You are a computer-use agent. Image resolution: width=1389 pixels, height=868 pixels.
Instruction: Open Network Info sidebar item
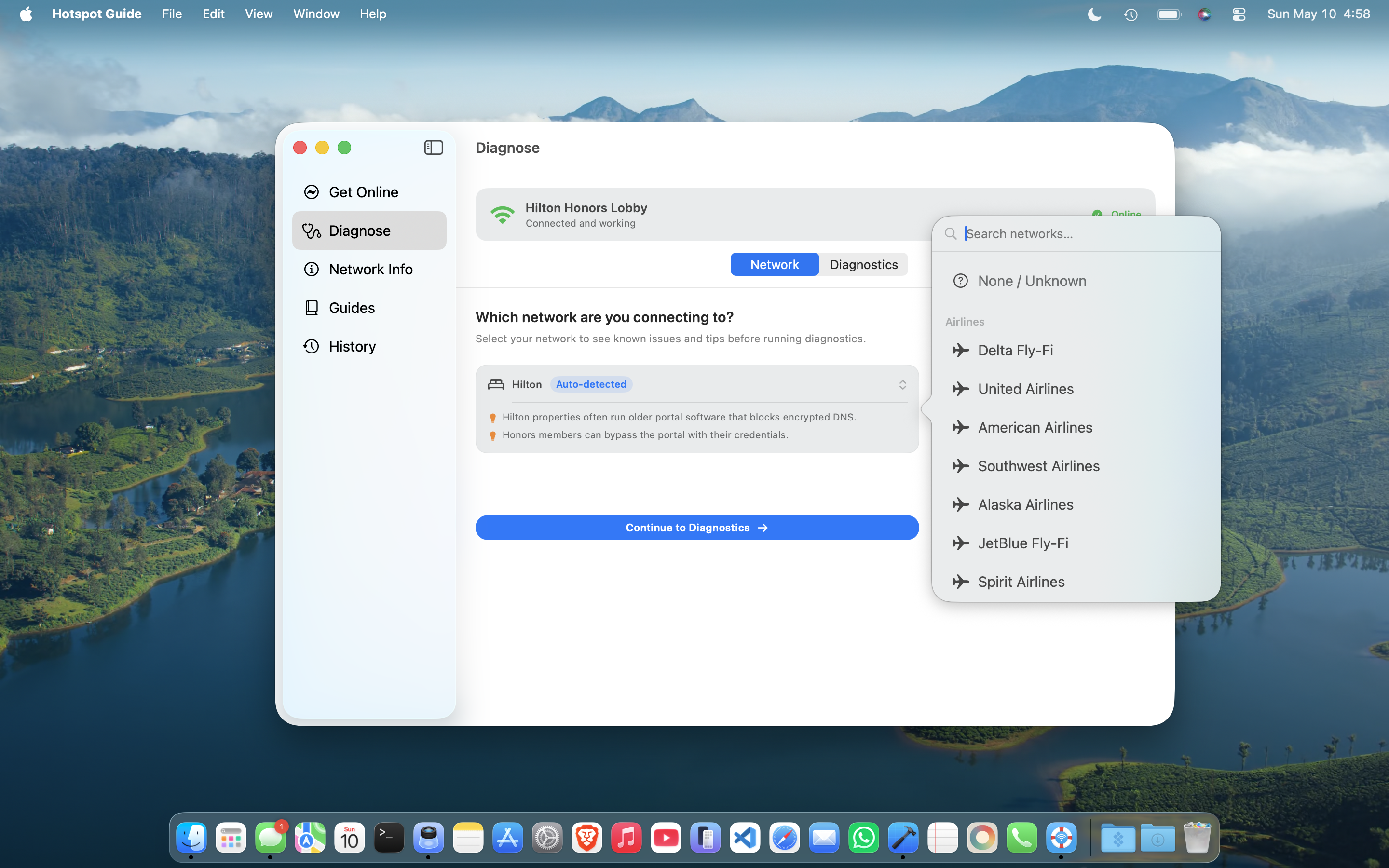[x=369, y=269]
